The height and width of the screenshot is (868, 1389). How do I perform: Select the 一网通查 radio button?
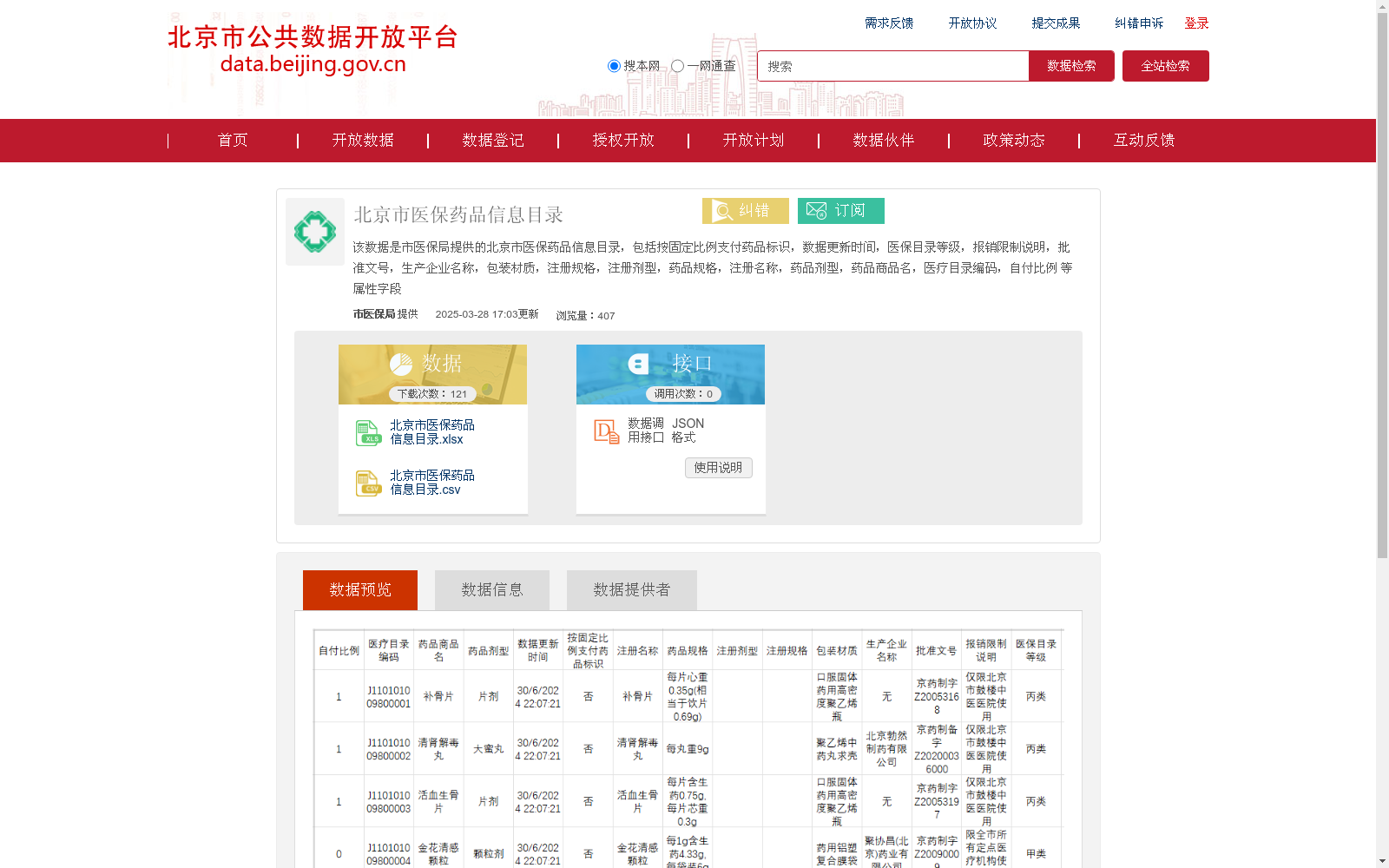[x=677, y=66]
